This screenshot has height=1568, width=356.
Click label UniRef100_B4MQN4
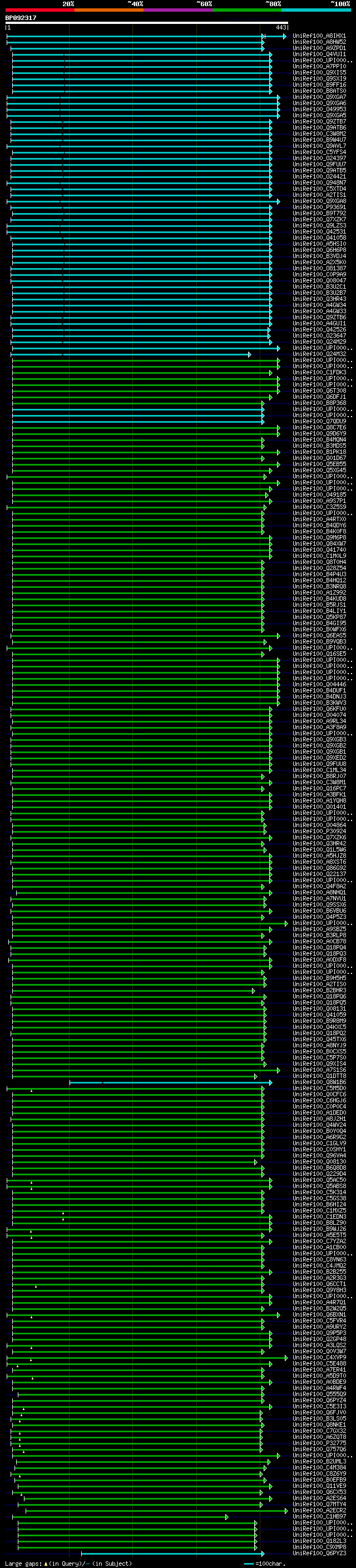pos(319,440)
